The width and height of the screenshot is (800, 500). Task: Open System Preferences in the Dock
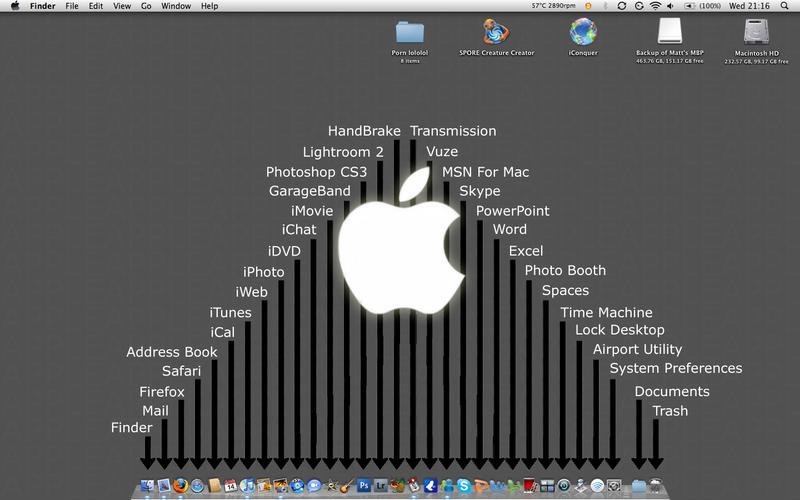[613, 485]
